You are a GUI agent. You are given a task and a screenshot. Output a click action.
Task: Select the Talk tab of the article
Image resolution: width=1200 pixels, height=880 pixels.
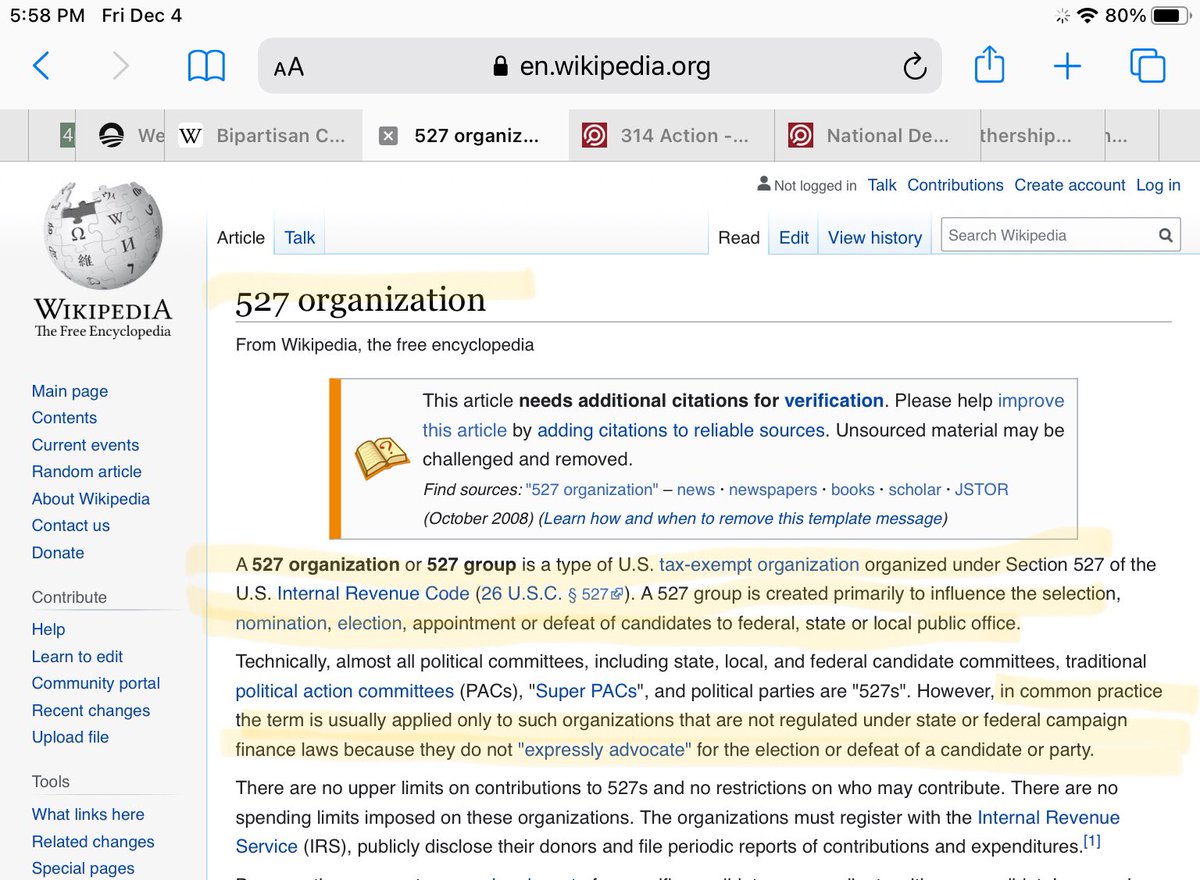299,237
